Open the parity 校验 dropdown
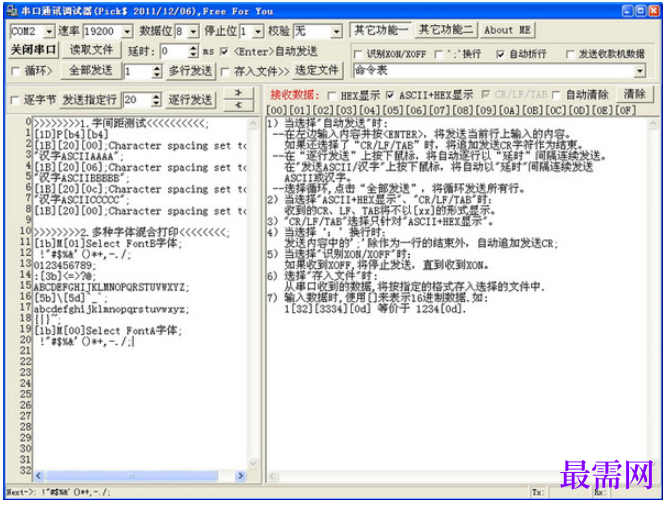672x506 pixels. coord(336,31)
